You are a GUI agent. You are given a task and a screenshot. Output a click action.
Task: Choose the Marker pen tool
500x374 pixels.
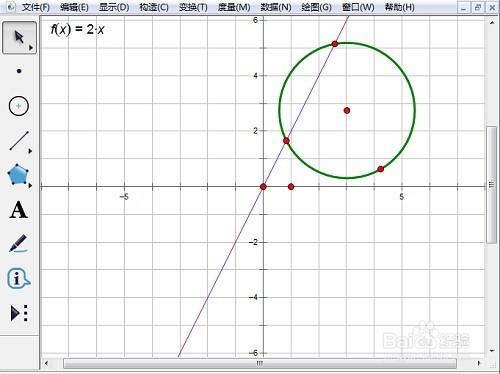pos(18,244)
